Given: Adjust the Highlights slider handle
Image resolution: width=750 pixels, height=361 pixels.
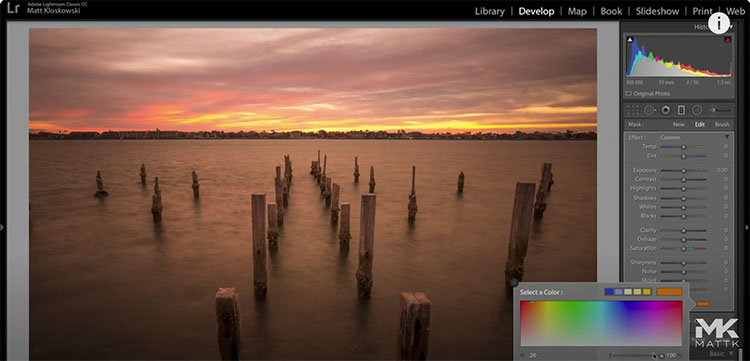Looking at the screenshot, I should 684,188.
